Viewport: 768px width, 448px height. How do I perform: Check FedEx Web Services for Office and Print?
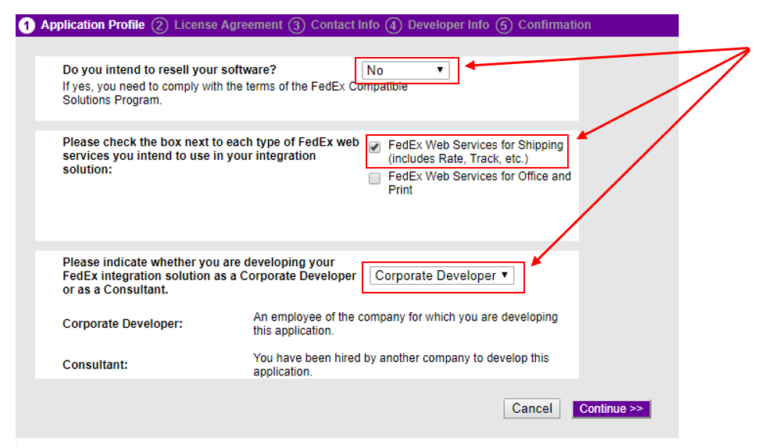click(375, 178)
